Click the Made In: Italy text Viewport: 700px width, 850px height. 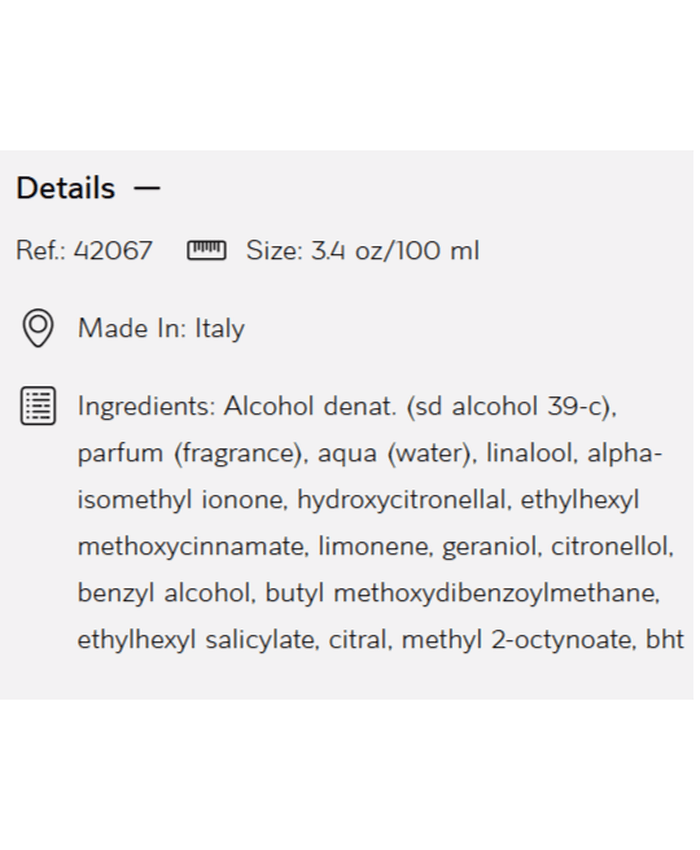tap(161, 328)
